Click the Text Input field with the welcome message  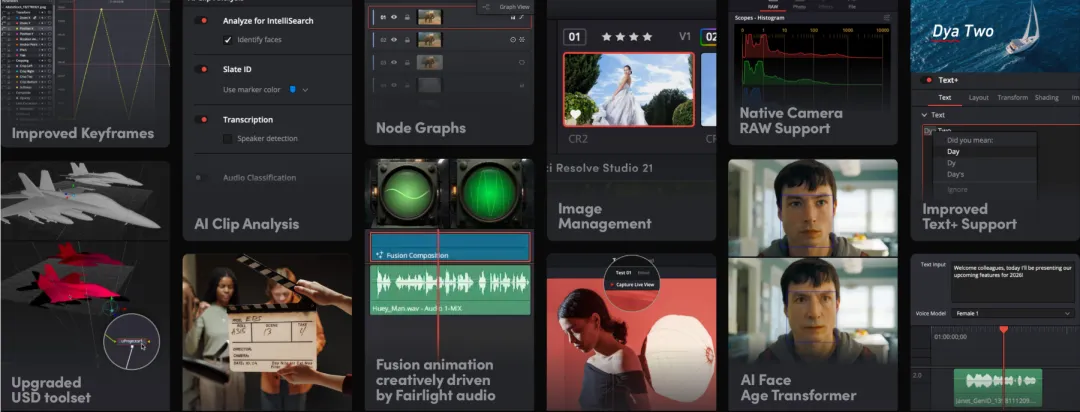click(1012, 281)
